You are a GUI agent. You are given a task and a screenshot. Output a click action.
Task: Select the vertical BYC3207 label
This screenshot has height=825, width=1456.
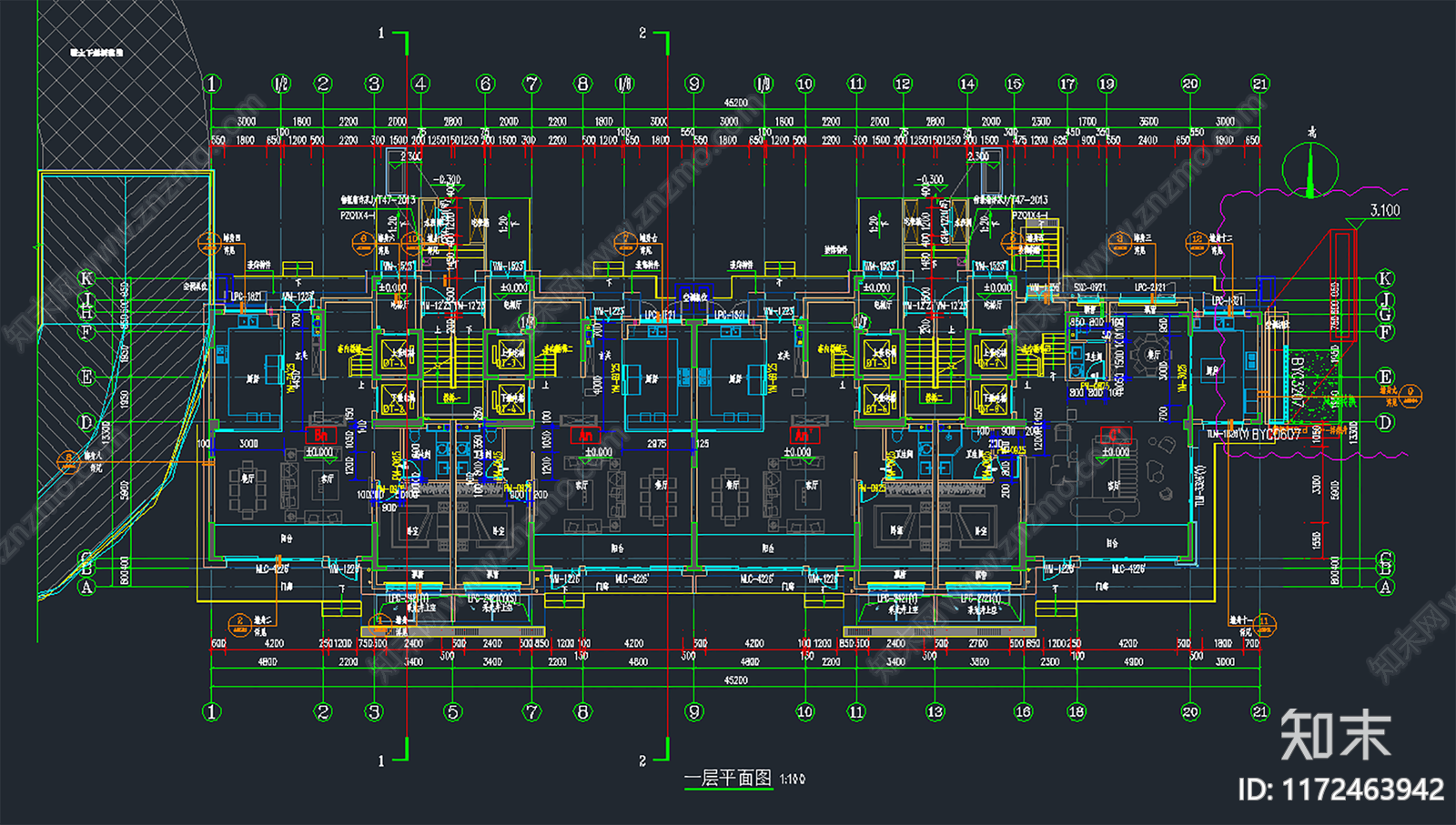[x=1296, y=380]
